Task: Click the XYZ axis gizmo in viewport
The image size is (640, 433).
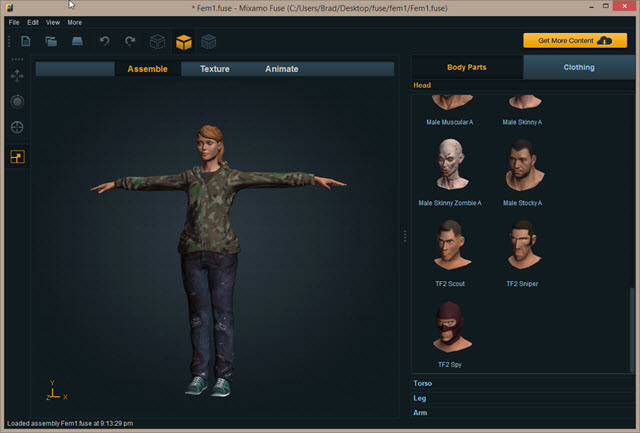Action: pyautogui.click(x=56, y=391)
